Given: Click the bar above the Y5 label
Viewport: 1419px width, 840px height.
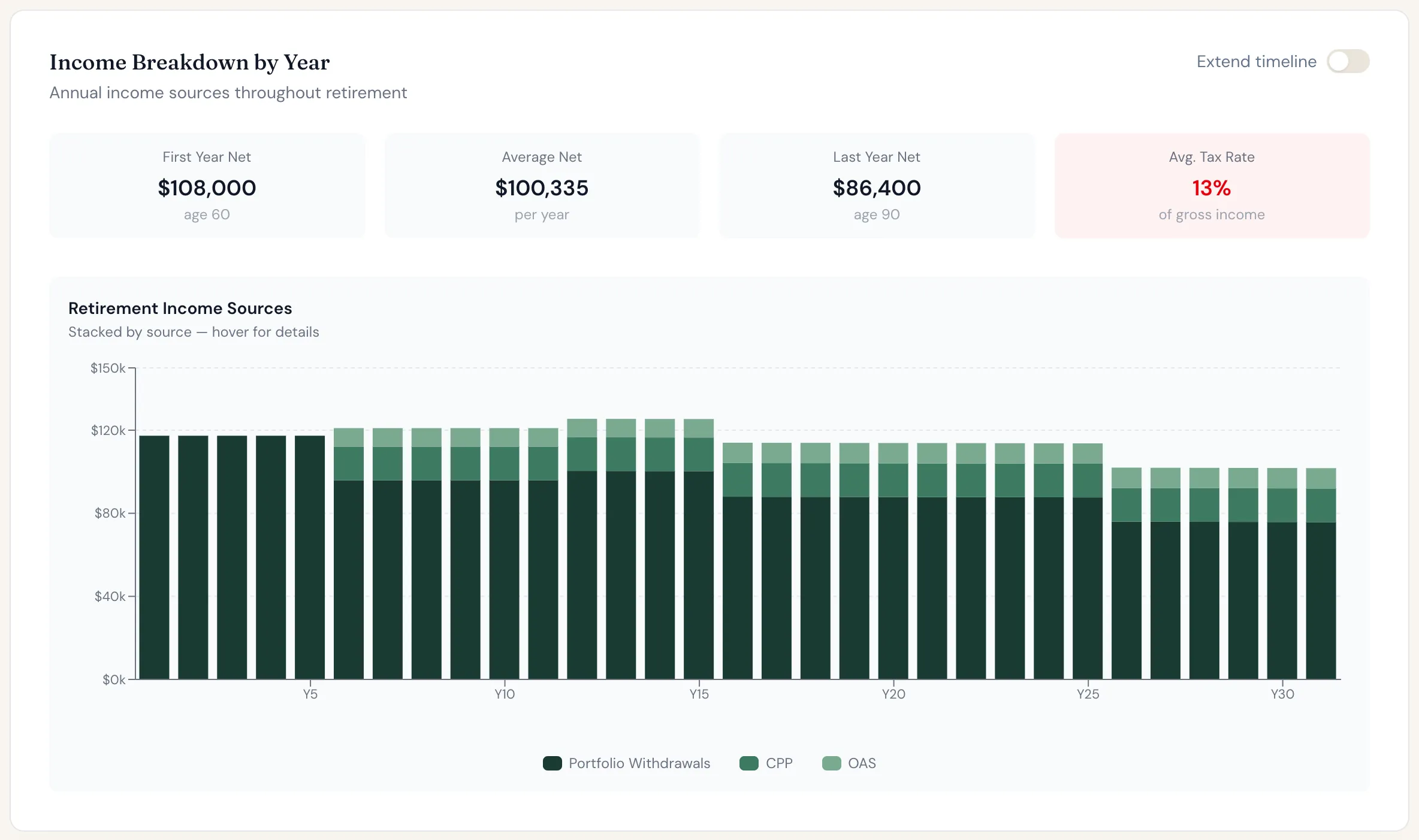Looking at the screenshot, I should coord(310,557).
